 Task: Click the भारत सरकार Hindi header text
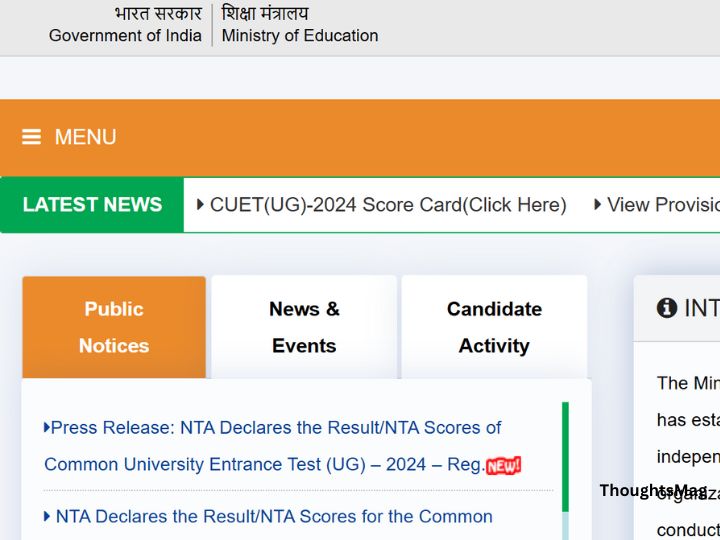(x=158, y=13)
